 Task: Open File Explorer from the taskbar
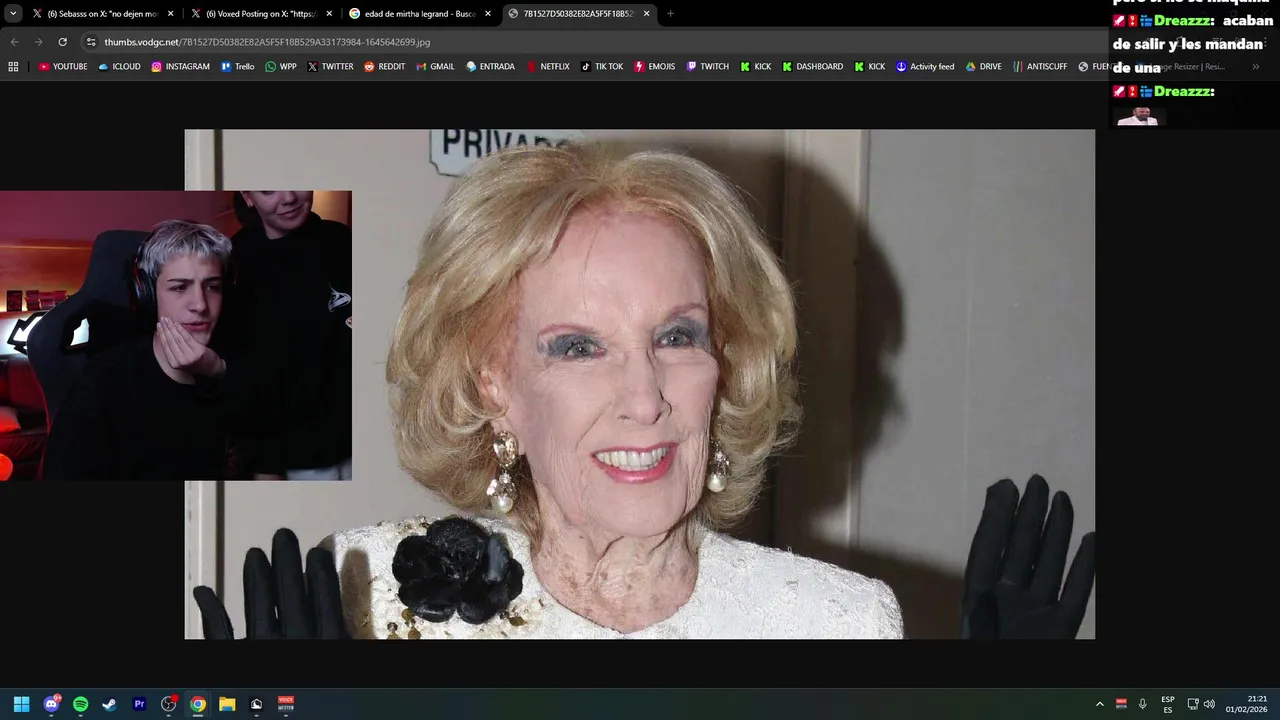227,704
